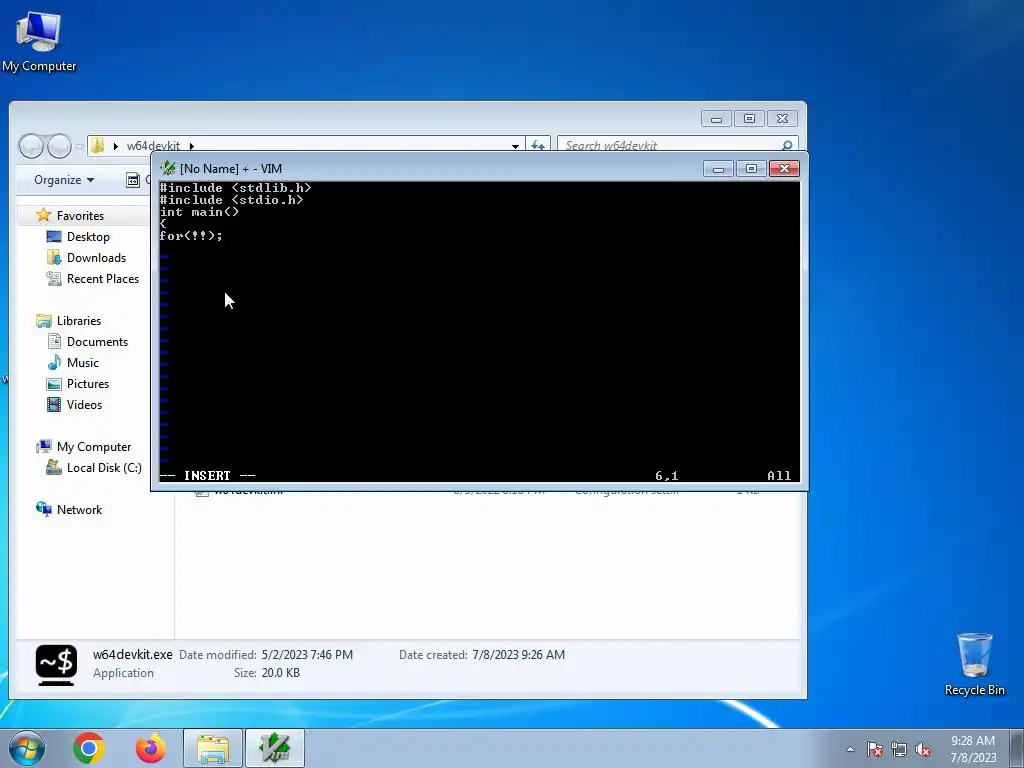The height and width of the screenshot is (768, 1024).
Task: Click the Vim icon in title bar
Action: (167, 168)
